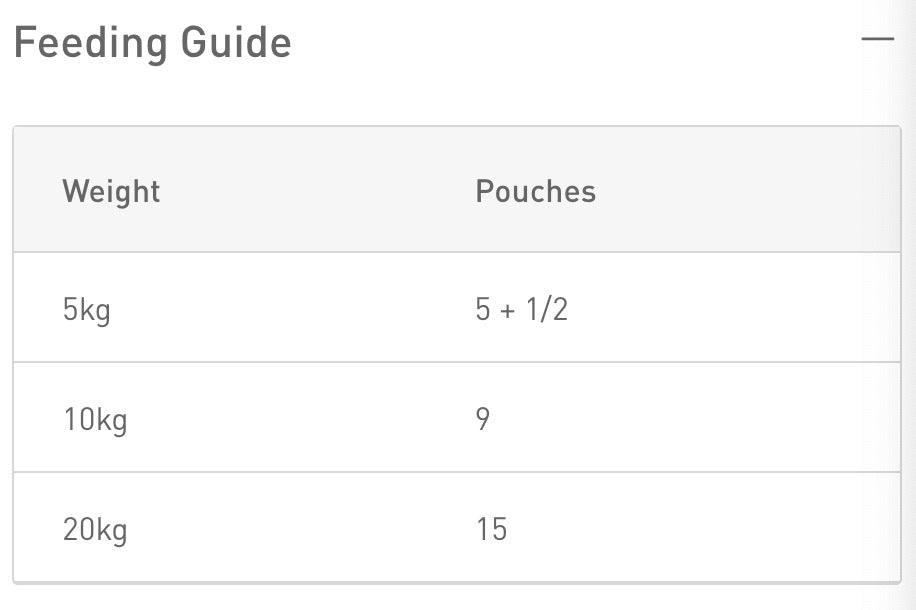This screenshot has width=916, height=610.
Task: Click the 10kg weight cell
Action: [95, 420]
